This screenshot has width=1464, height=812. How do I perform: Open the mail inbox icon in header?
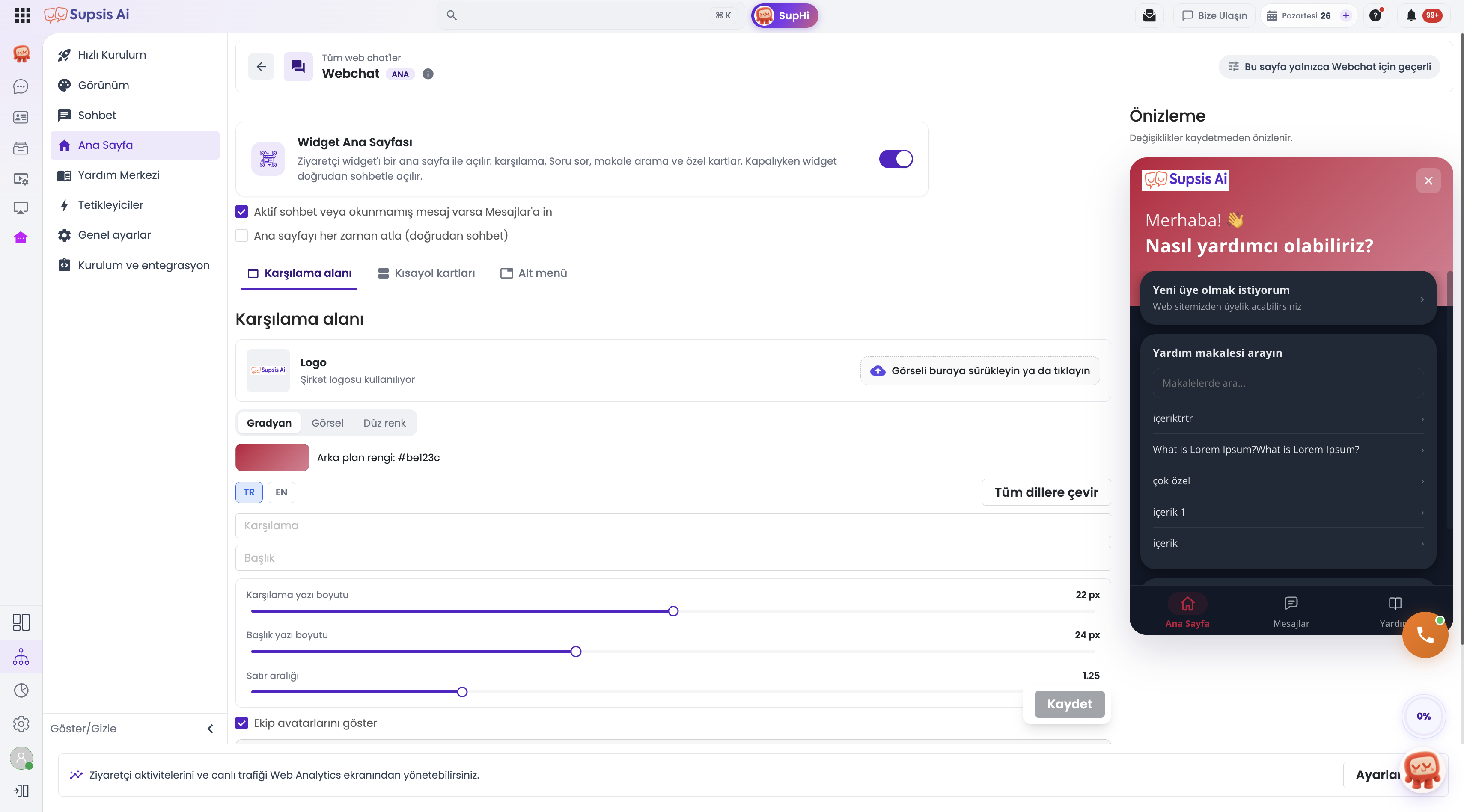[1149, 15]
